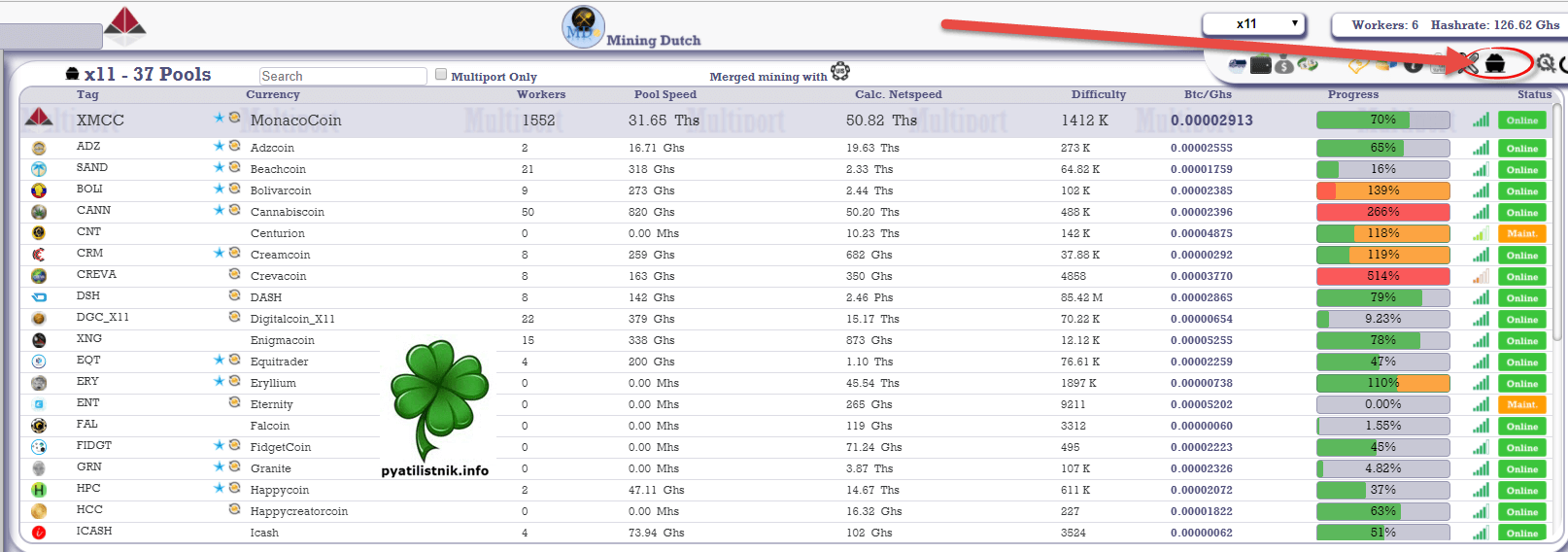This screenshot has height=552, width=1568.
Task: Click the pool Search input field
Action: pos(343,76)
